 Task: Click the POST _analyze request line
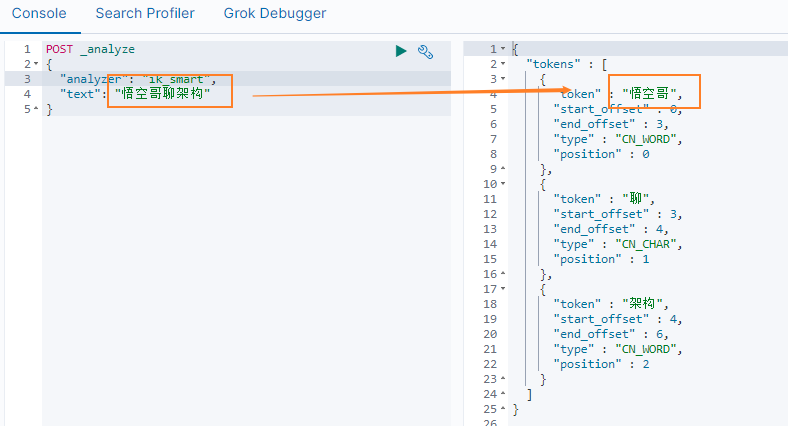pyautogui.click(x=90, y=49)
